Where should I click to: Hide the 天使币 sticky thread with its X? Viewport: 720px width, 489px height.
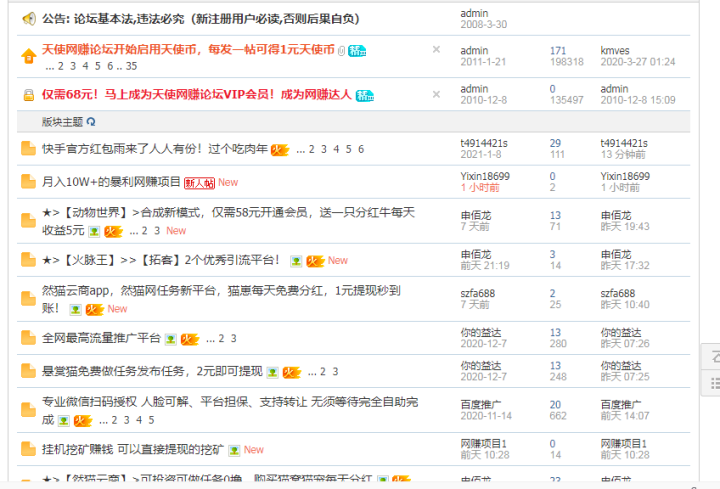436,49
